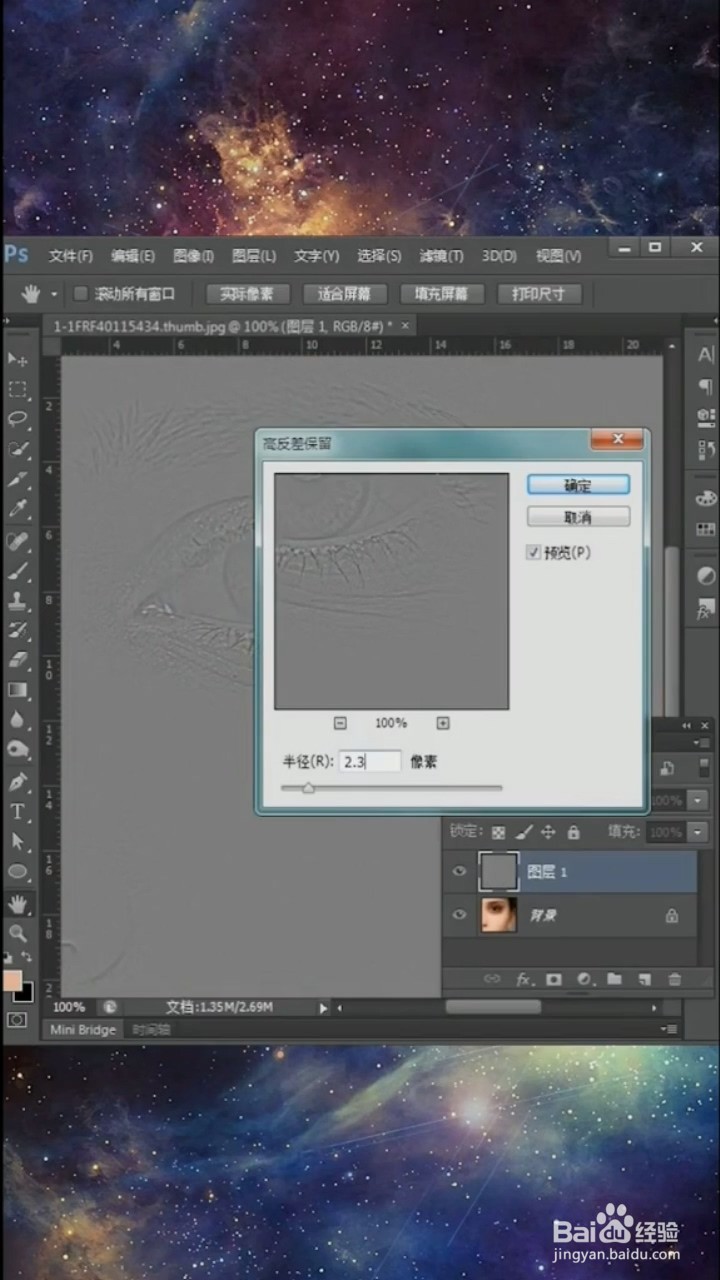Select the Pen tool

coord(18,781)
